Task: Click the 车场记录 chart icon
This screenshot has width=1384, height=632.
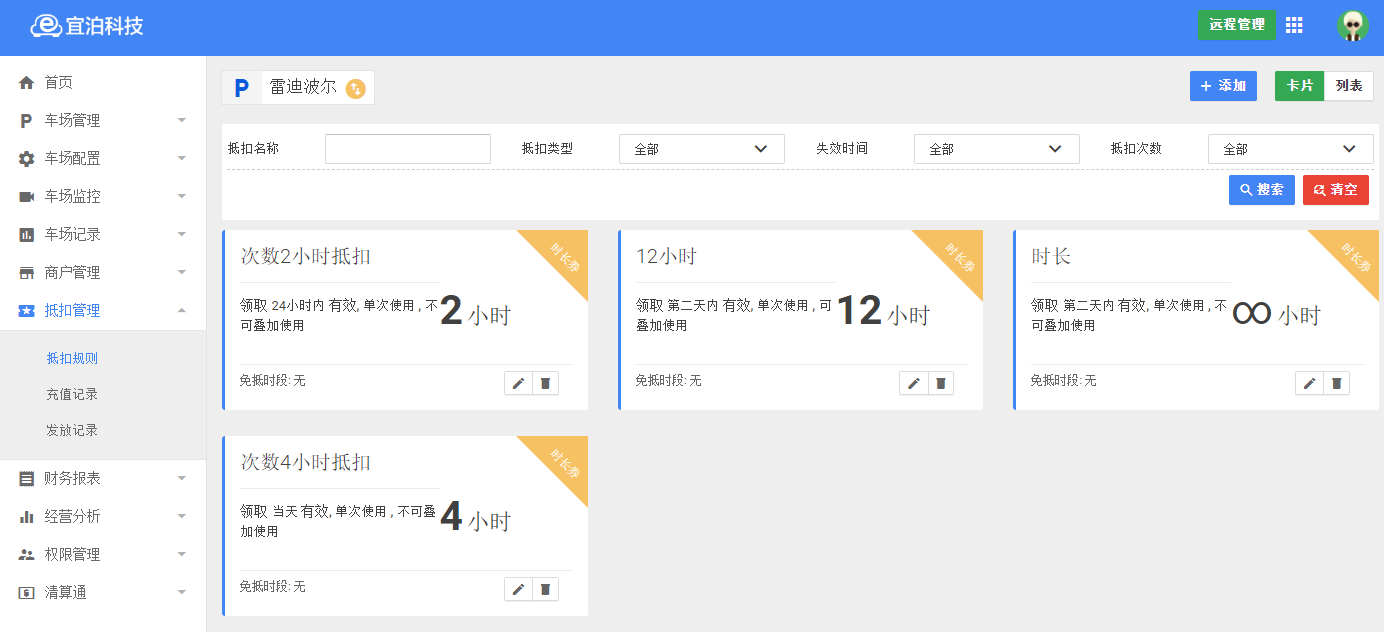Action: (26, 235)
